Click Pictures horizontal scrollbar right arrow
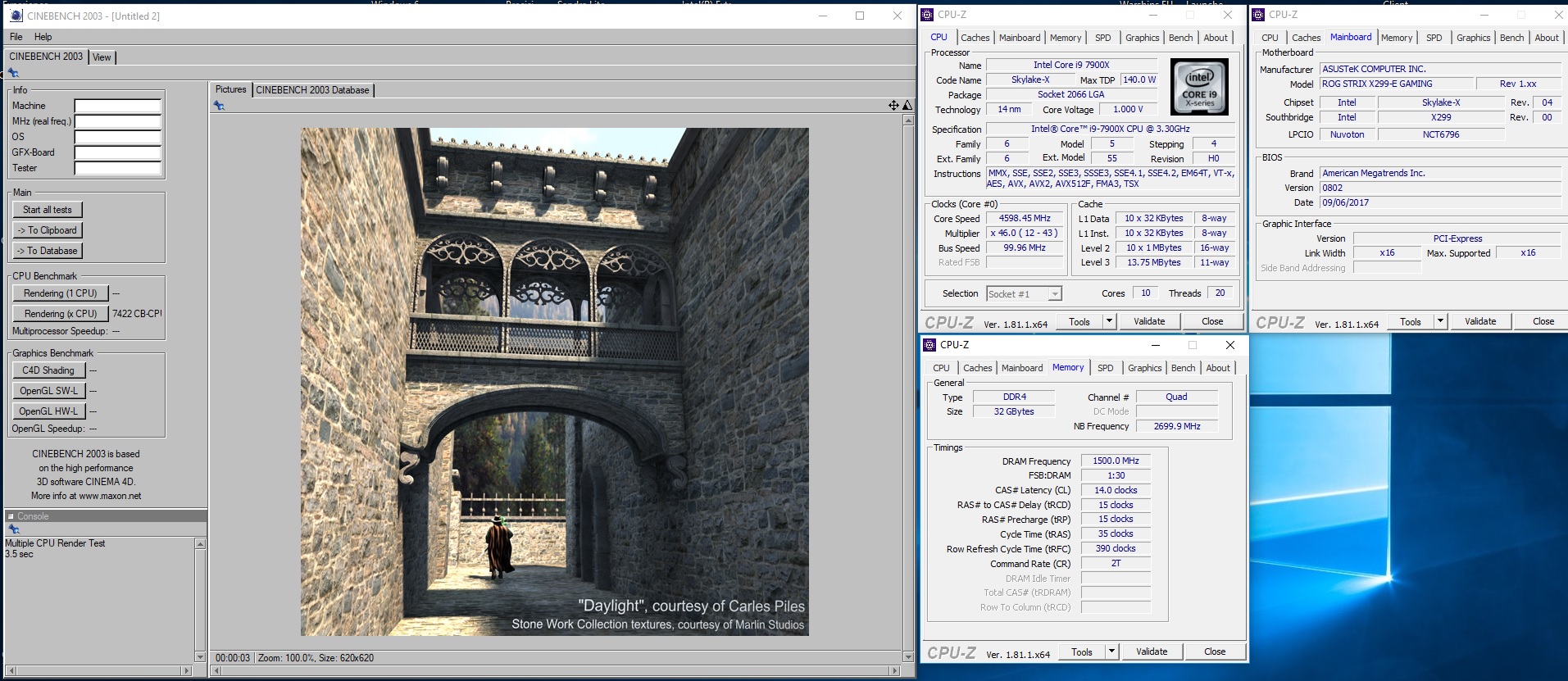Screen dimensions: 1568x681 coord(894,670)
